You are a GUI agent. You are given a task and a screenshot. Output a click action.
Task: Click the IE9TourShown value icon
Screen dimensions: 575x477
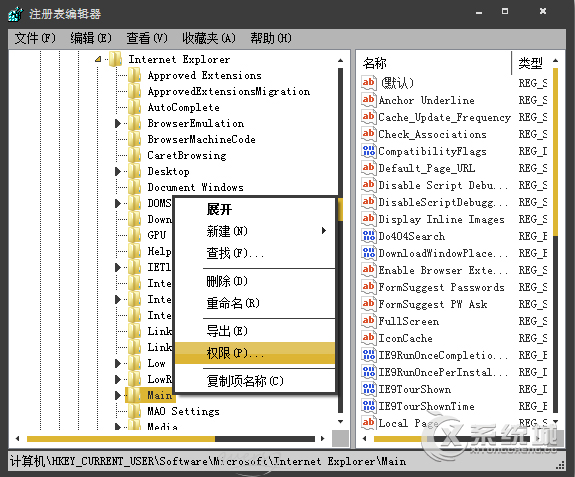point(369,389)
